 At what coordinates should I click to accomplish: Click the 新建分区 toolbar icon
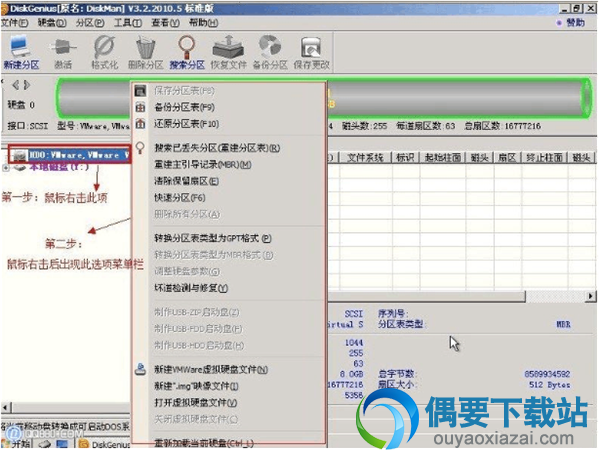(x=21, y=52)
